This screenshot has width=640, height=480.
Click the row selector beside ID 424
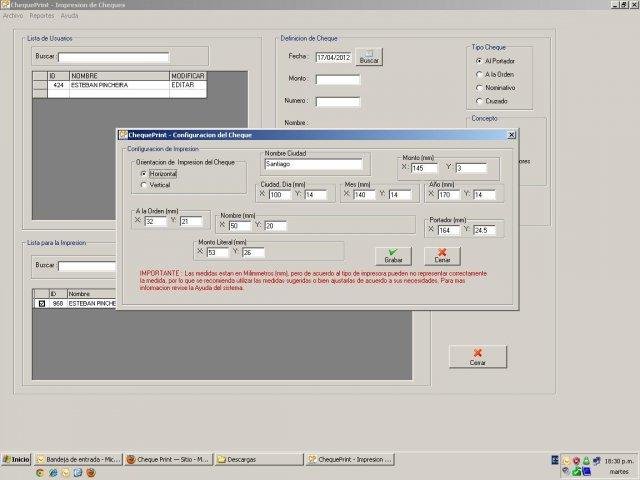point(40,85)
